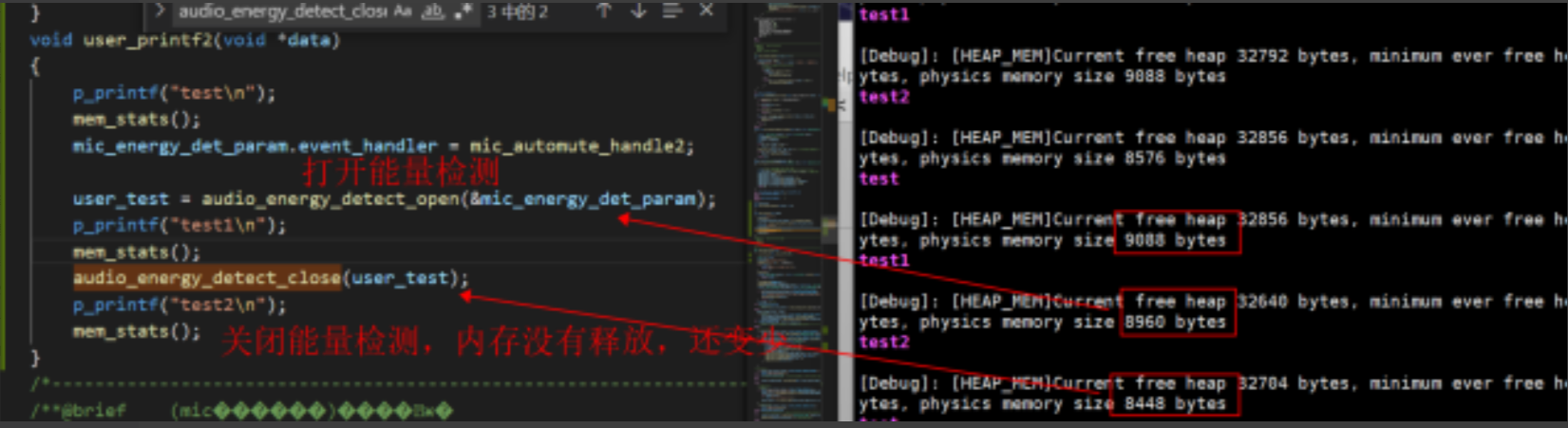This screenshot has width=1568, height=428.
Task: Click the p_printf("test1\n") line
Action: tap(179, 226)
